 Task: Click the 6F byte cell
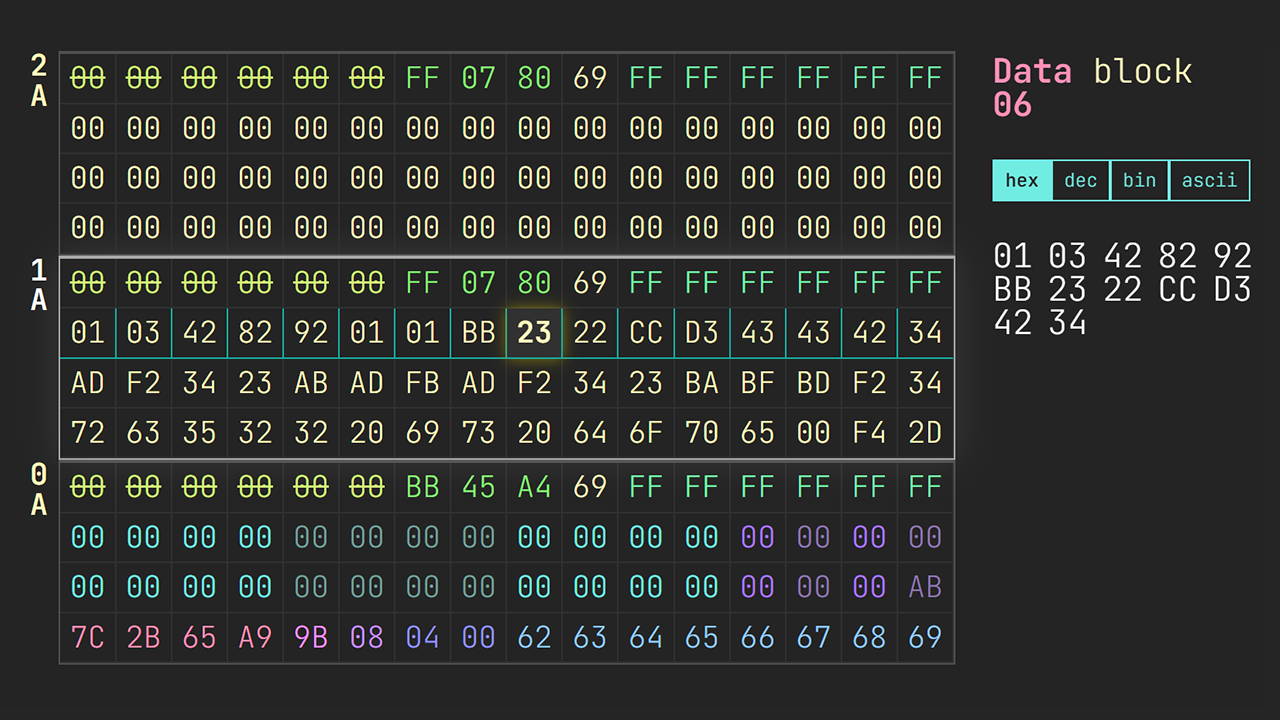pos(646,433)
